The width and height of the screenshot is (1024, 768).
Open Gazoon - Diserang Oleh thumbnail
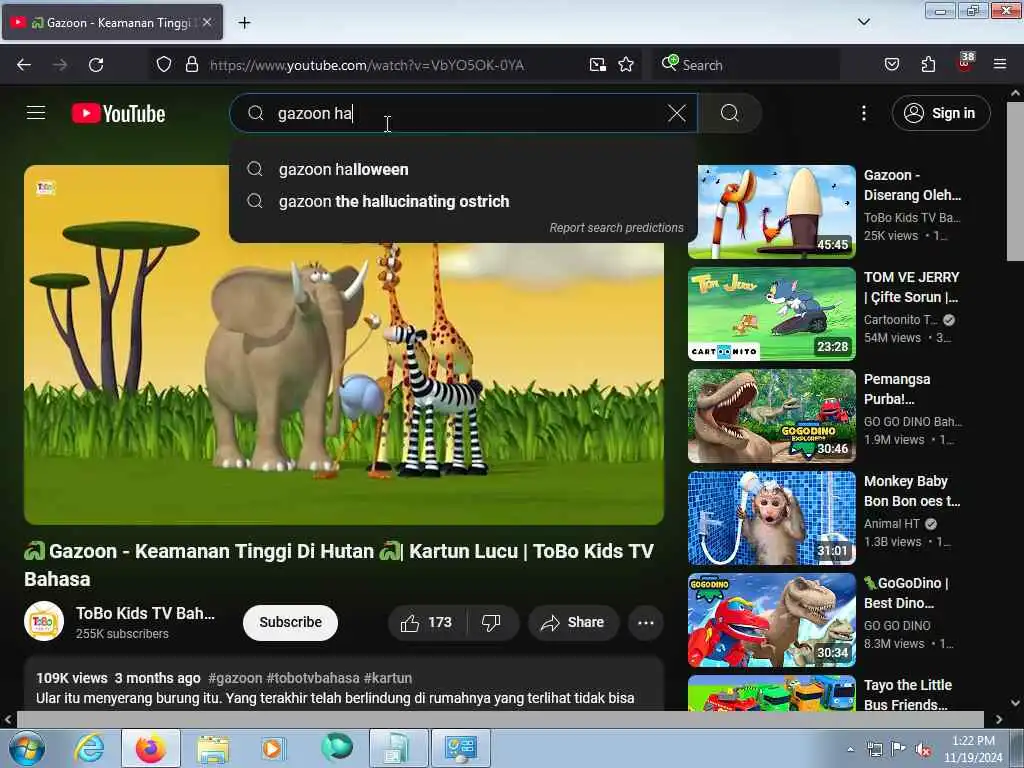pyautogui.click(x=771, y=212)
